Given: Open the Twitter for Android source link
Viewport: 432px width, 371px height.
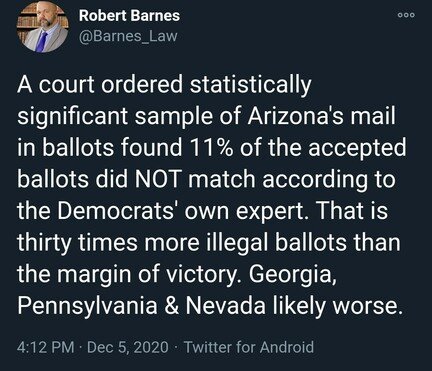Looking at the screenshot, I should coord(249,347).
